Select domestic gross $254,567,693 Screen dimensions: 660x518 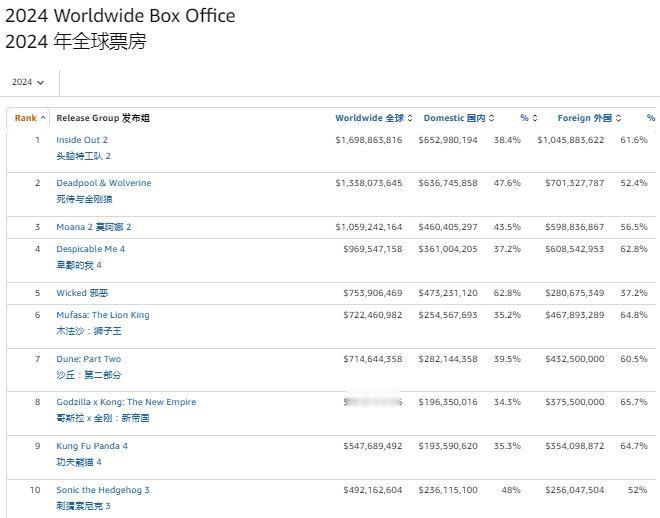[x=448, y=315]
